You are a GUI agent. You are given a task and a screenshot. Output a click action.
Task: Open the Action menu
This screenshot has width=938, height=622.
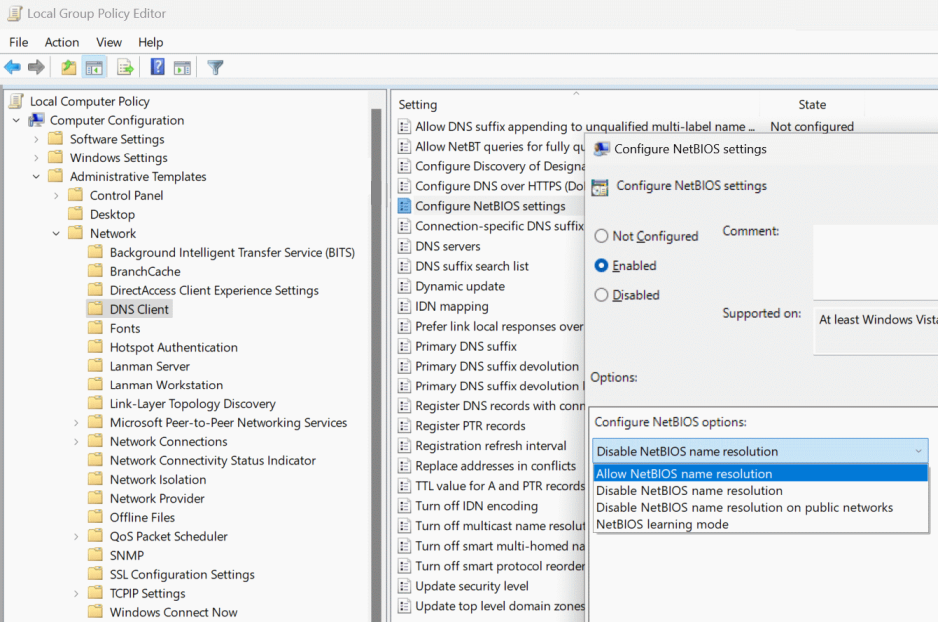61,42
